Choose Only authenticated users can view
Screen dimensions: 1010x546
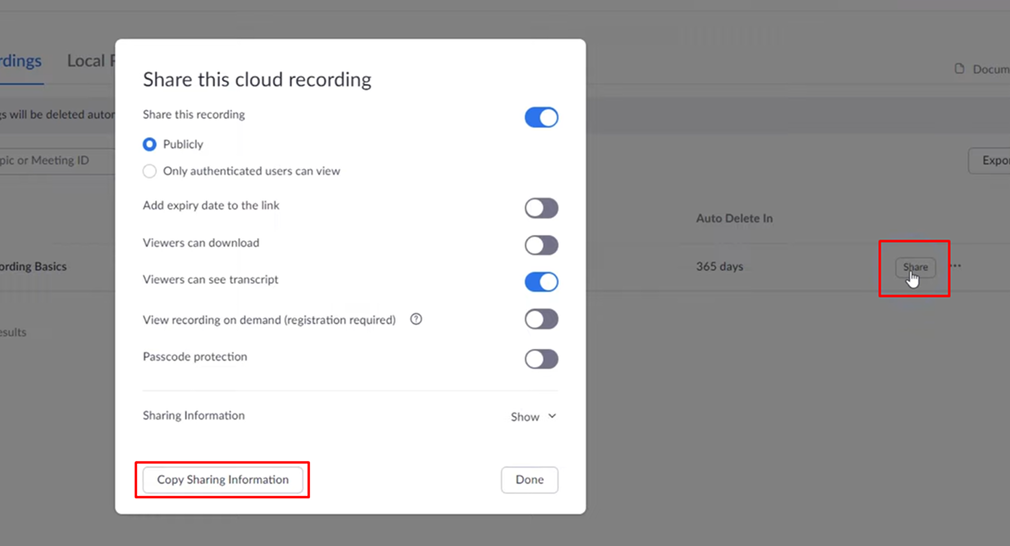click(150, 171)
